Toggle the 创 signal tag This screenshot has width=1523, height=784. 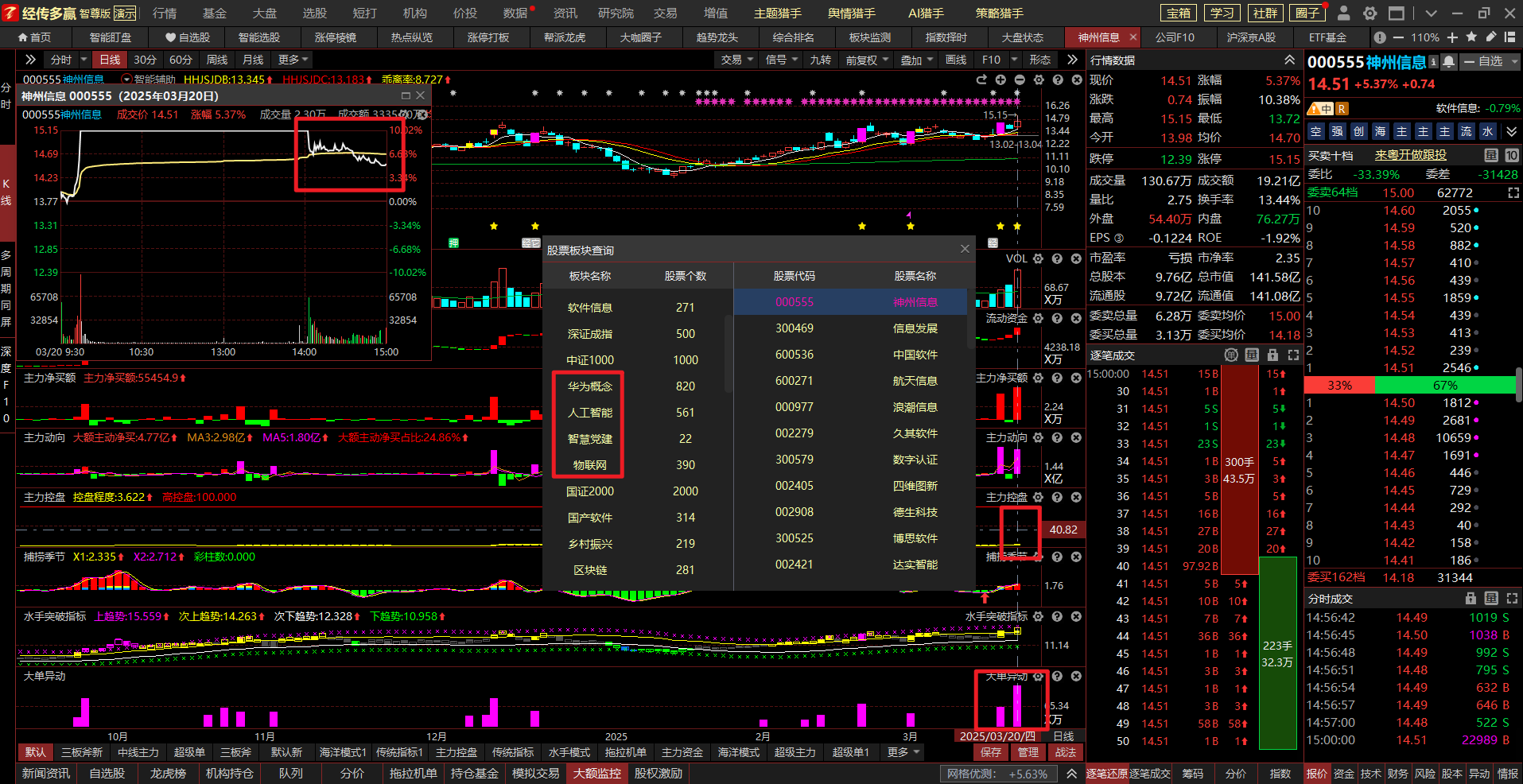(1358, 131)
